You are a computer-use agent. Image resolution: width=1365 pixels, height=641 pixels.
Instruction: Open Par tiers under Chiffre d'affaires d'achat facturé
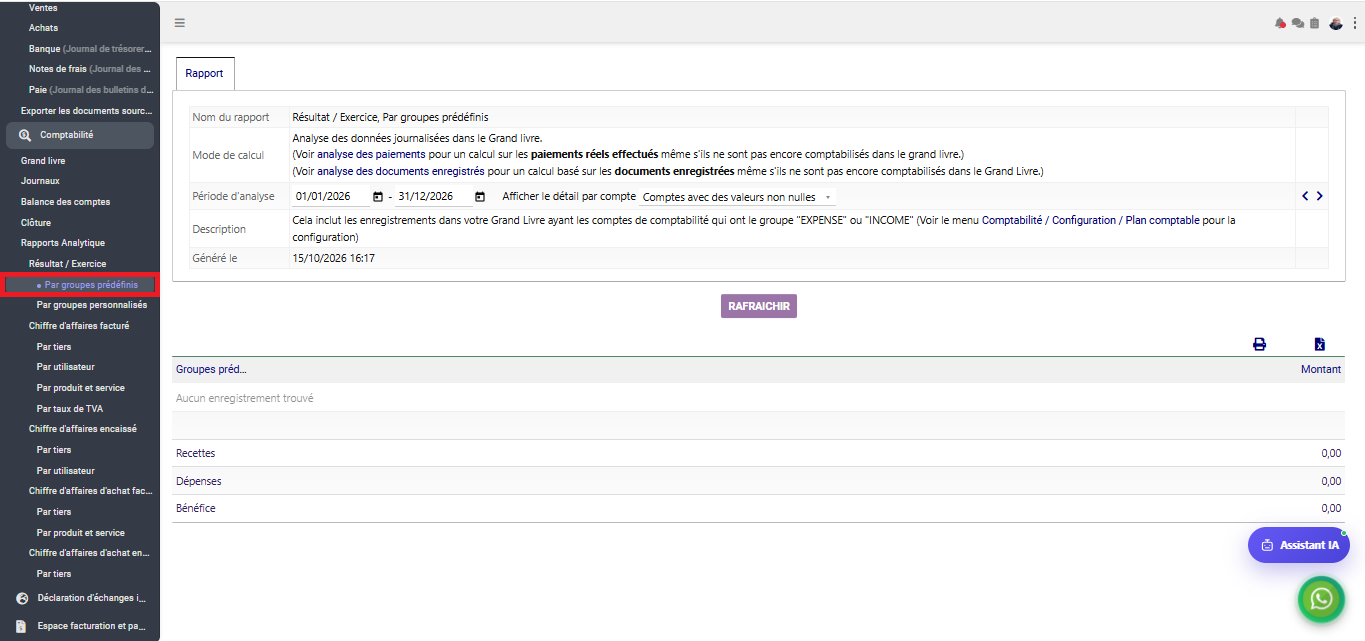pos(54,512)
